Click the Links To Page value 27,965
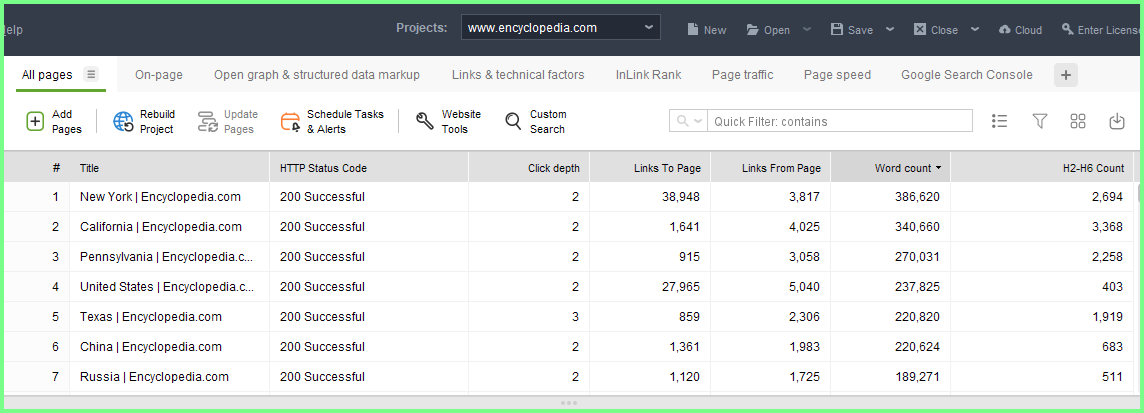The image size is (1144, 413). tap(679, 287)
